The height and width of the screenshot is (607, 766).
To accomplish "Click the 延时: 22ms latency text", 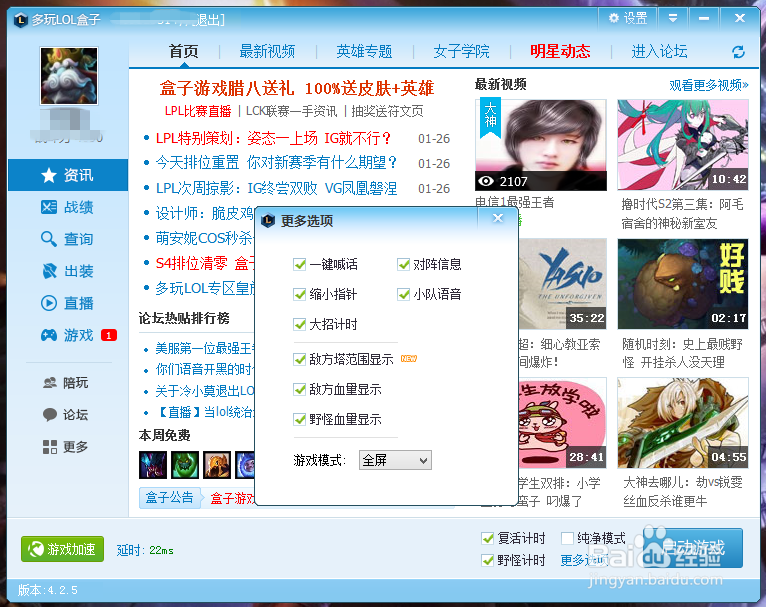I will click(145, 550).
